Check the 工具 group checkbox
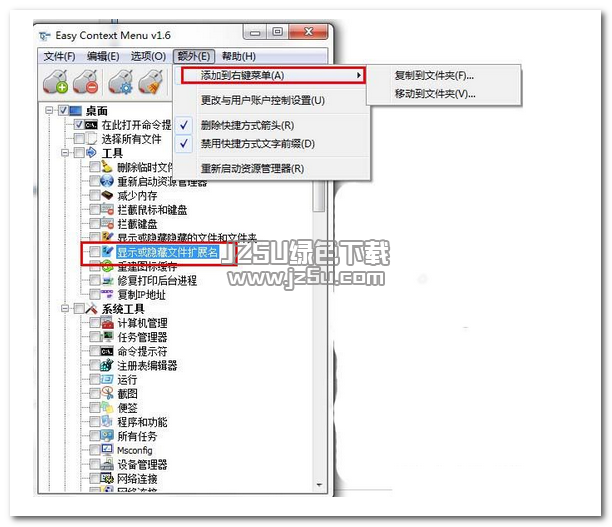Viewport: 612px width, 527px height. pos(79,153)
